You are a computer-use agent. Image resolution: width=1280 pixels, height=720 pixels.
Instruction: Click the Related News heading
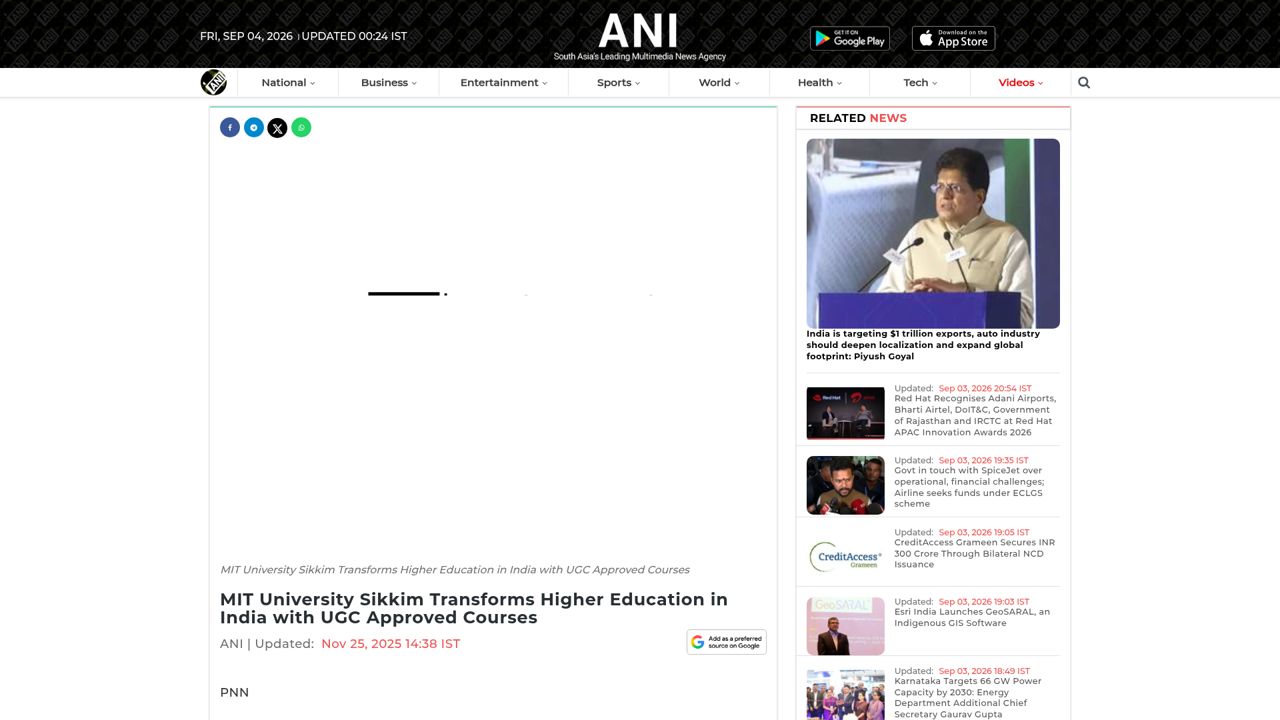pyautogui.click(x=858, y=118)
